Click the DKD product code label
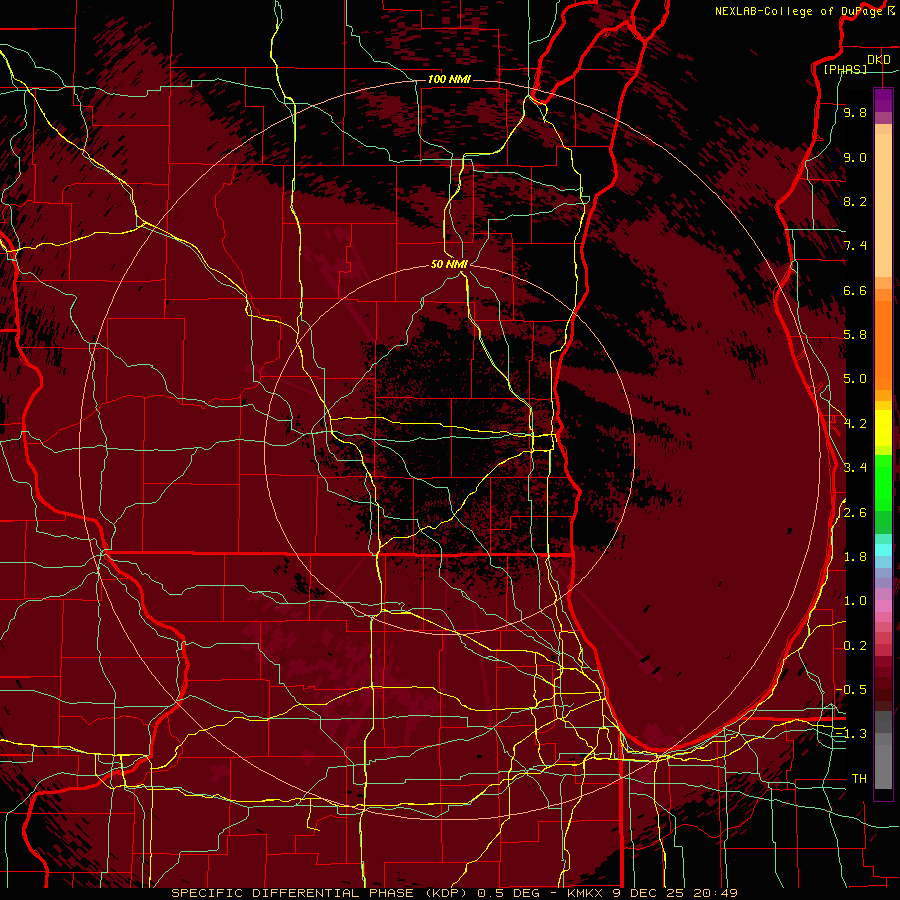The image size is (900, 900). [879, 59]
